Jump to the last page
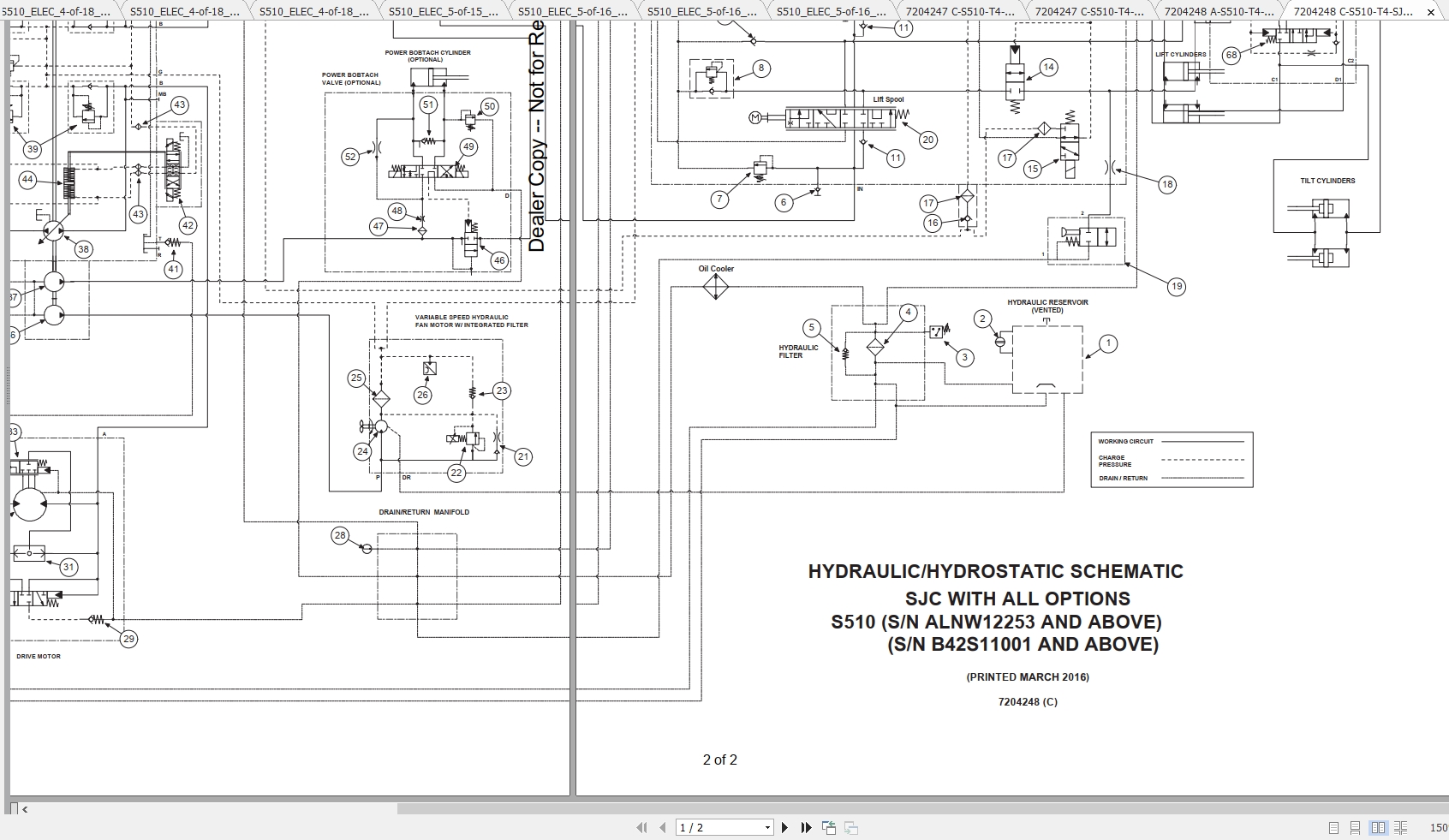The height and width of the screenshot is (840, 1449). 806,827
